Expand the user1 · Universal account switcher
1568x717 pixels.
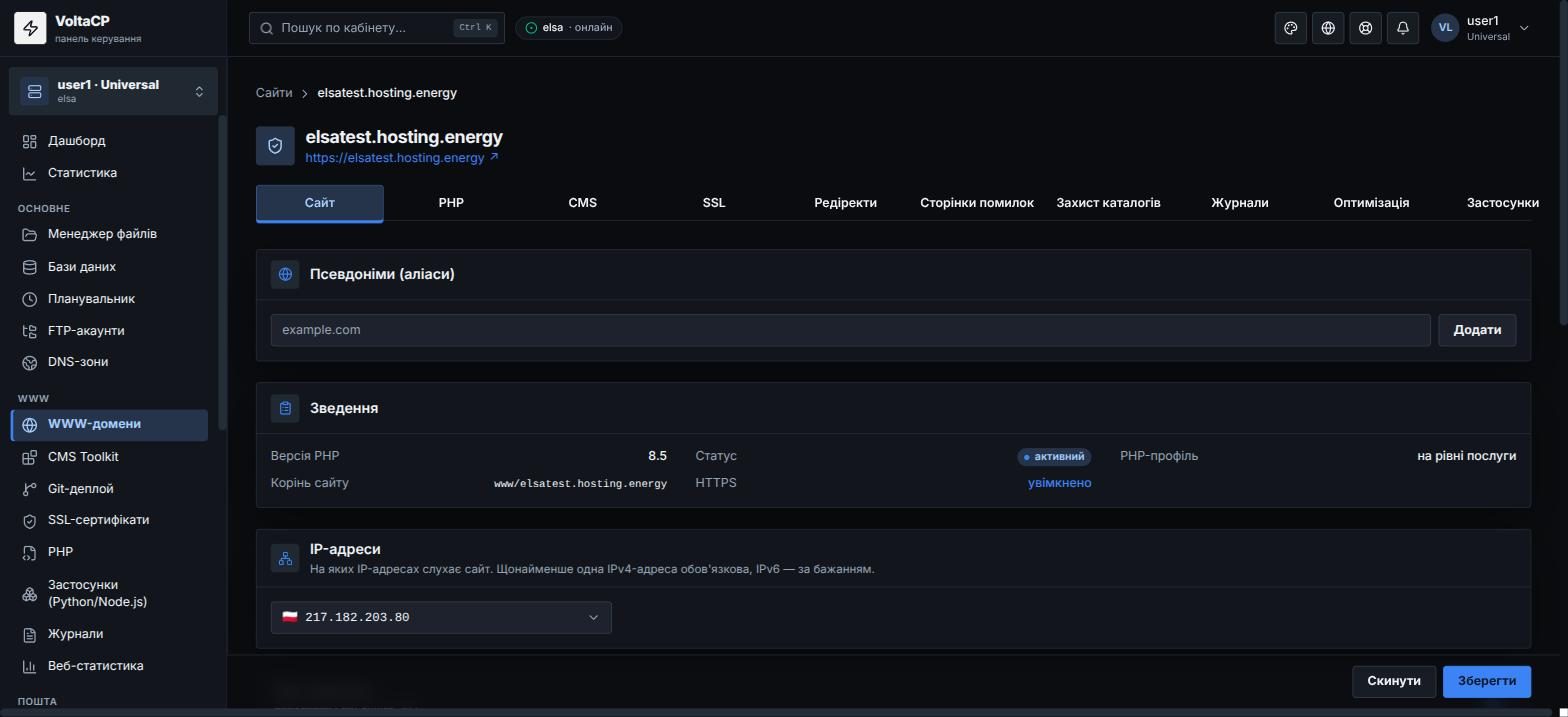tap(113, 91)
